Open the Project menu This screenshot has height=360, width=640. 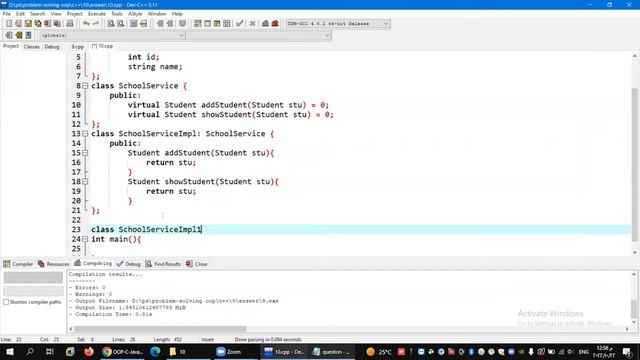click(x=75, y=14)
